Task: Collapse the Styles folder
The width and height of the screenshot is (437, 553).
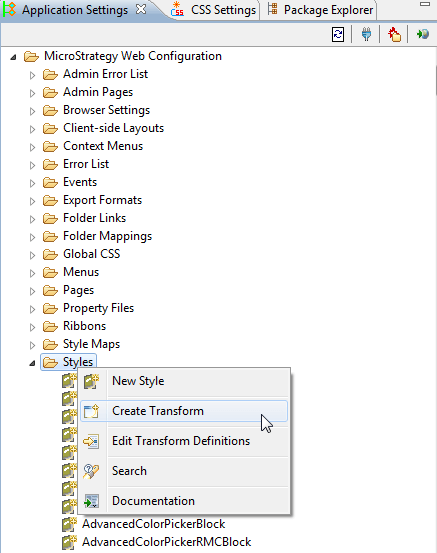Action: coord(32,363)
